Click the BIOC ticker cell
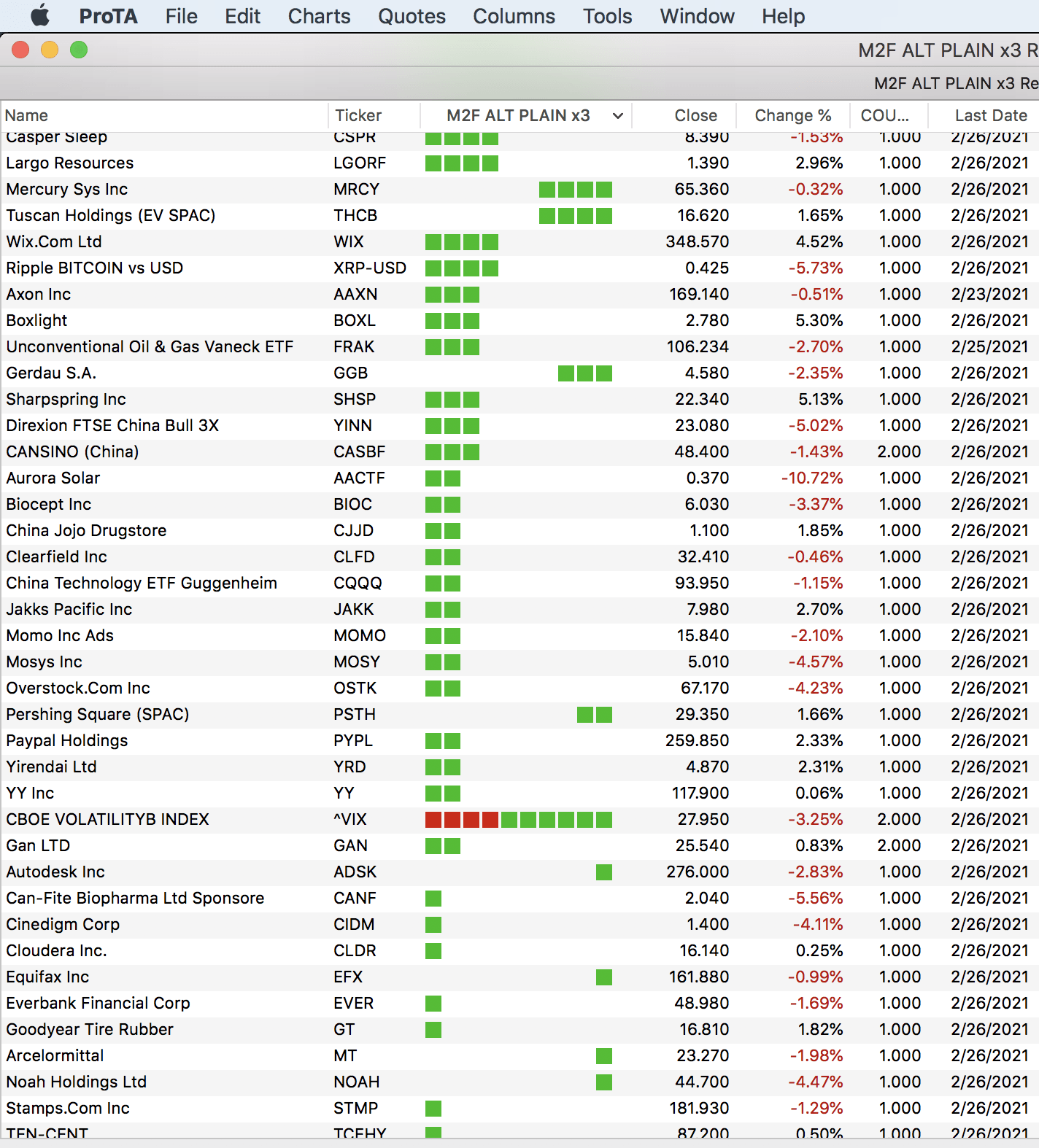The height and width of the screenshot is (1148, 1039). [352, 504]
